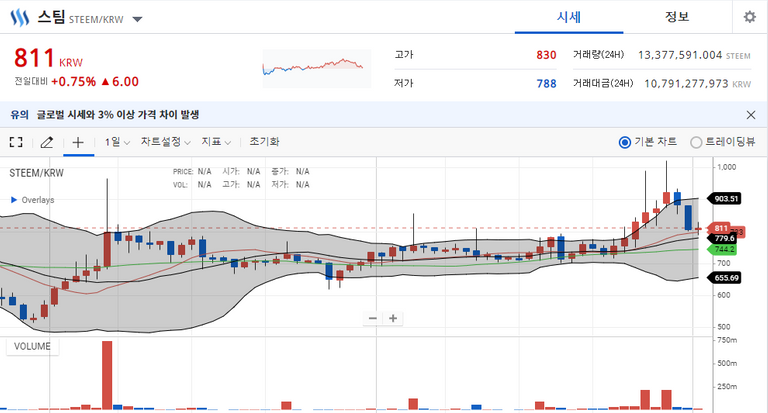Expand the Overlays section
Viewport: 768px width, 413px height.
(32, 200)
